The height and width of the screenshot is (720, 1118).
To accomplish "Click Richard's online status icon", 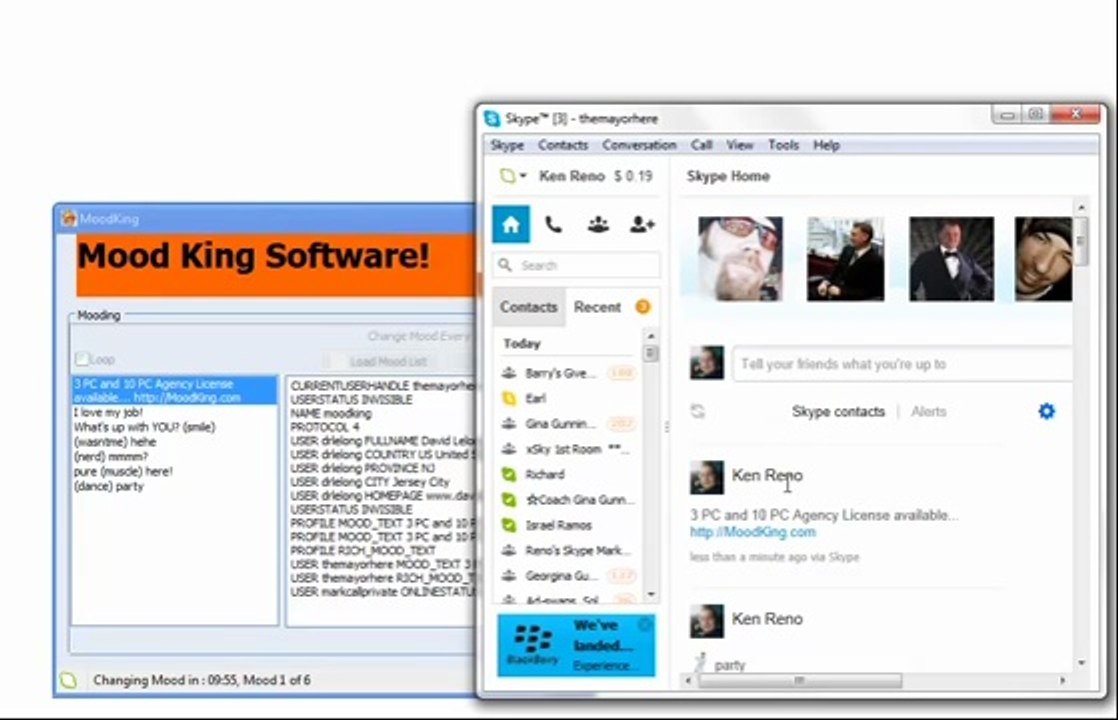I will click(x=509, y=475).
